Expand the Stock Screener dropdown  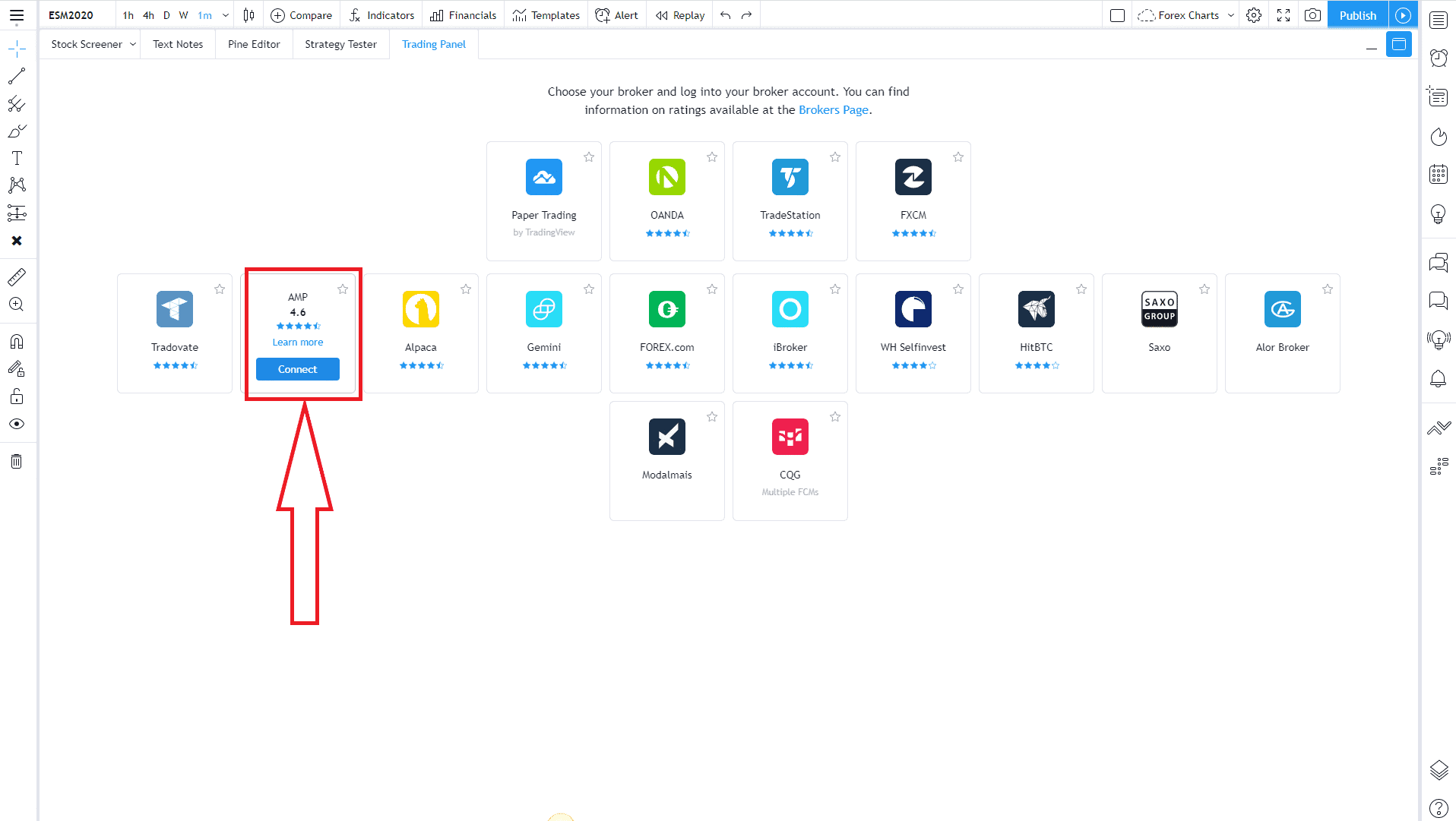tap(134, 44)
